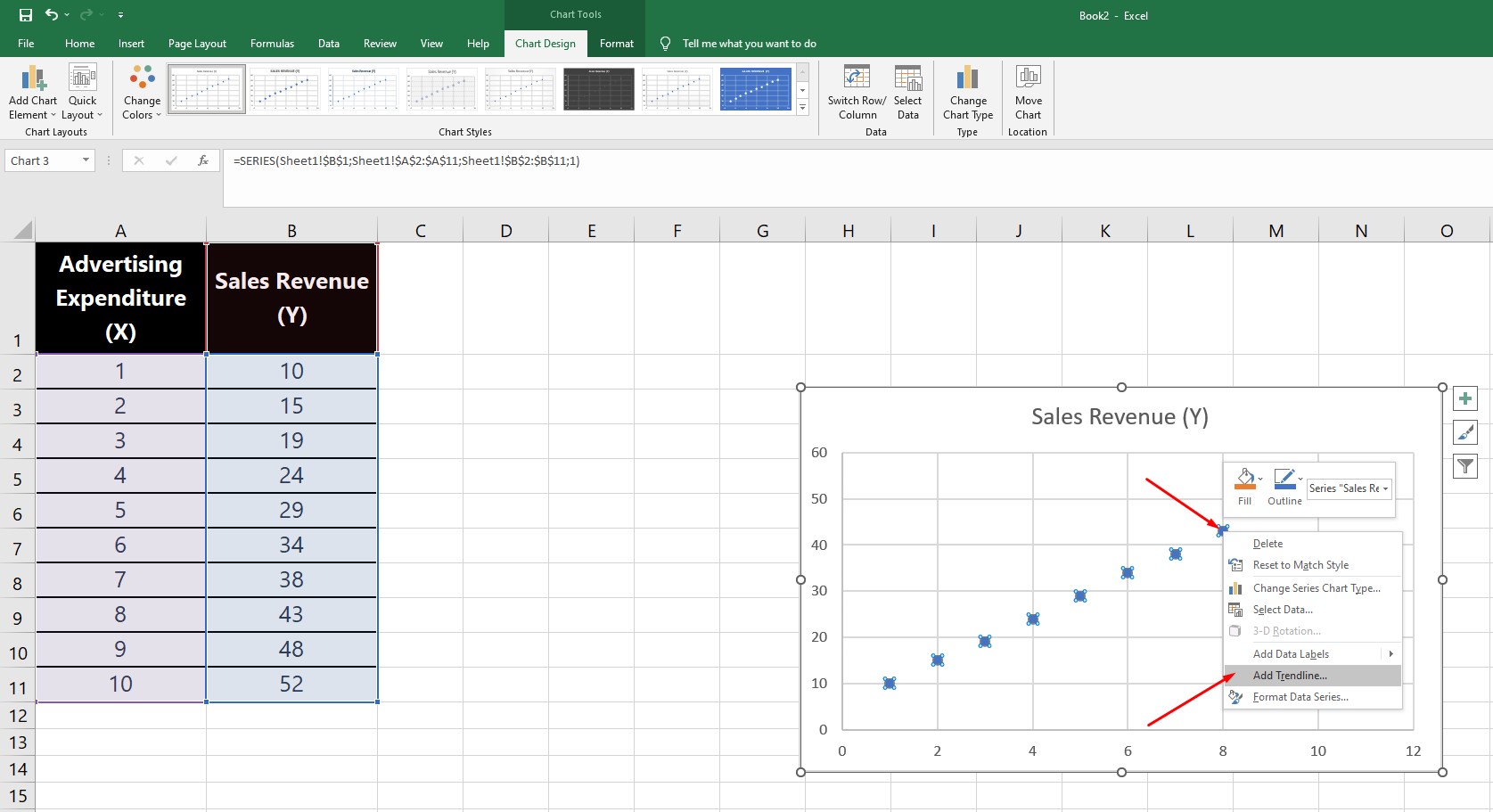Click the Add Chart Element icon
The height and width of the screenshot is (812, 1493).
33,78
